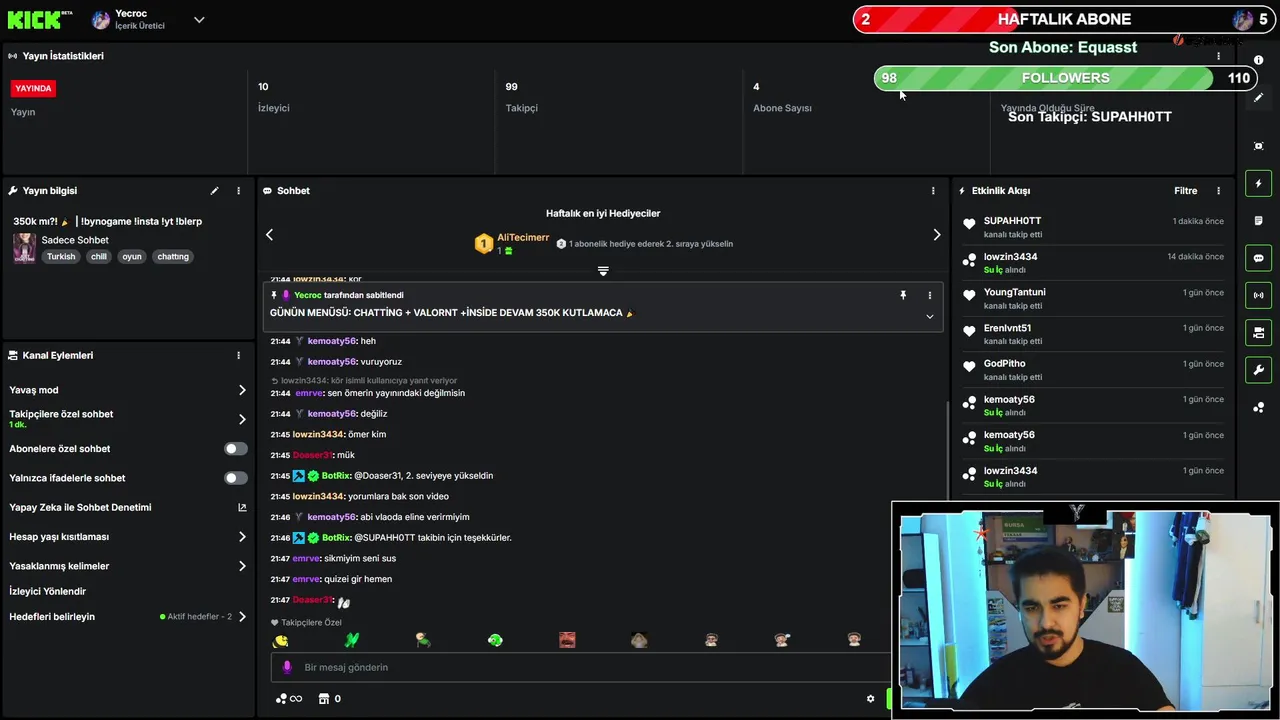This screenshot has width=1280, height=720.
Task: Click emrve username on 'quizei gir hemen'
Action: click(306, 579)
